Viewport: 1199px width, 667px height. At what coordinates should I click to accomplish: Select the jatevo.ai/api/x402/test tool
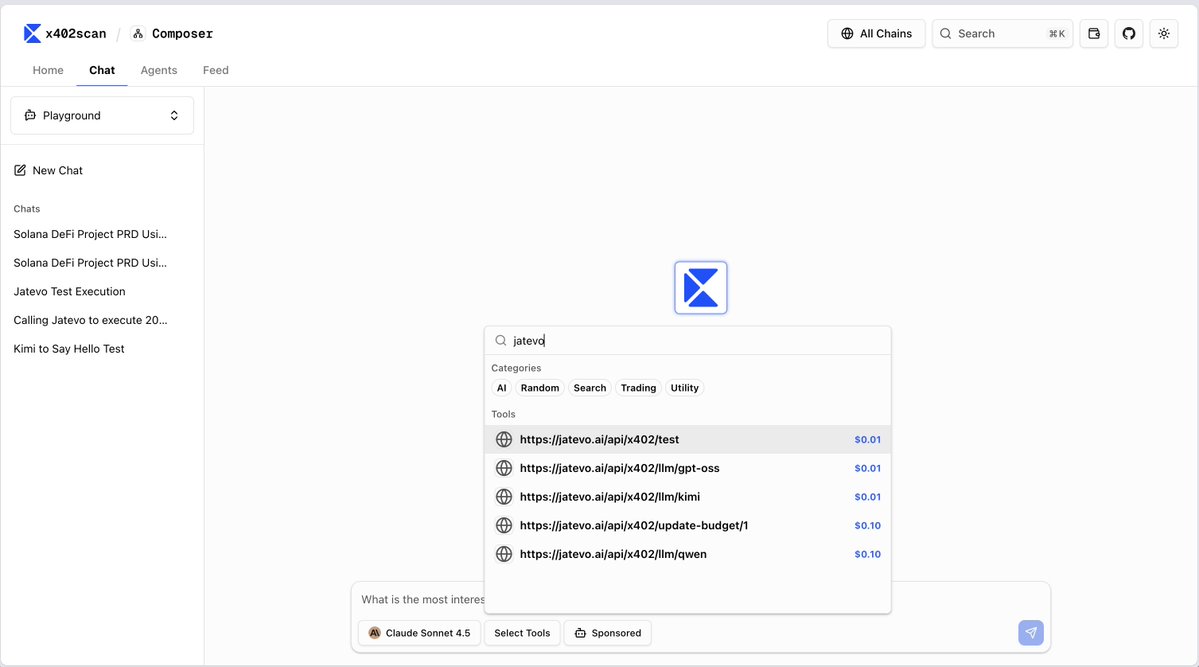(687, 439)
